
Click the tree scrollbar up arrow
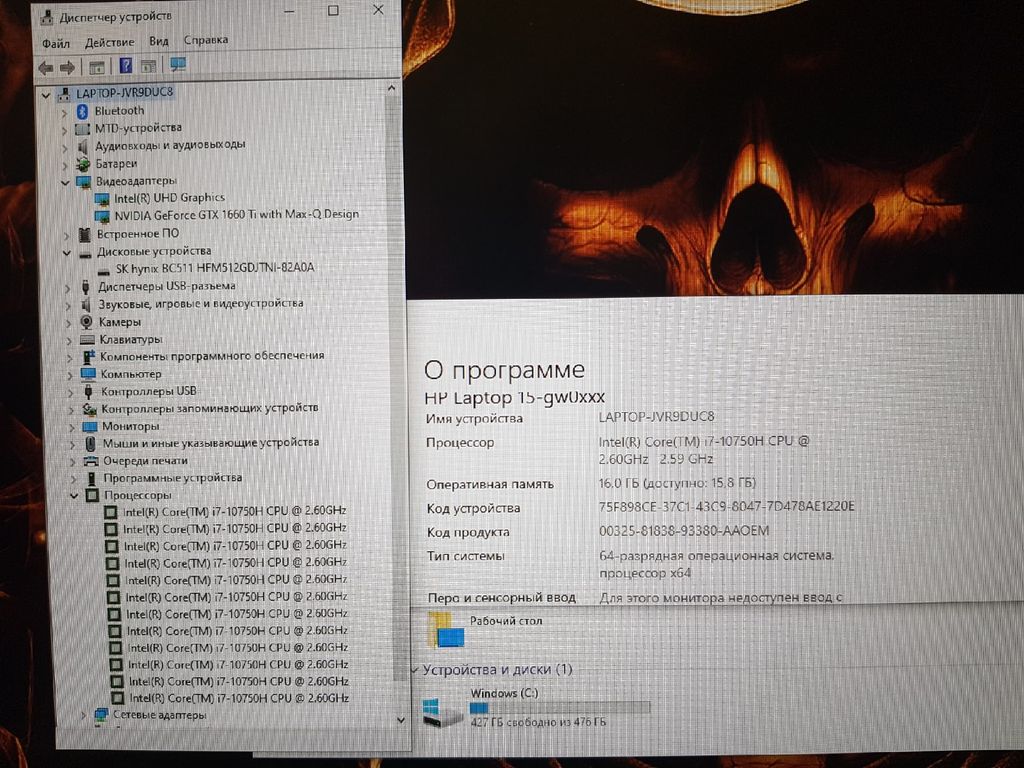pyautogui.click(x=391, y=88)
